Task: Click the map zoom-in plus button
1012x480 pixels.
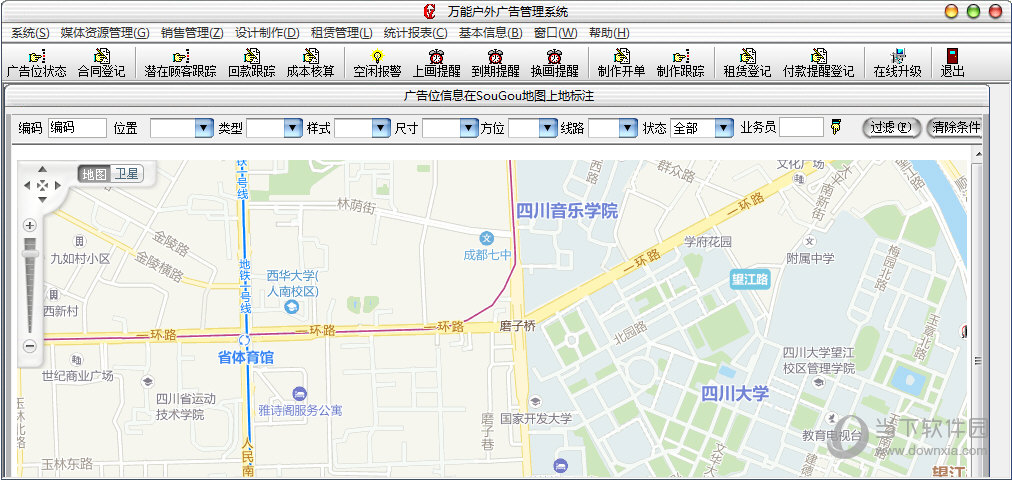Action: [x=30, y=226]
